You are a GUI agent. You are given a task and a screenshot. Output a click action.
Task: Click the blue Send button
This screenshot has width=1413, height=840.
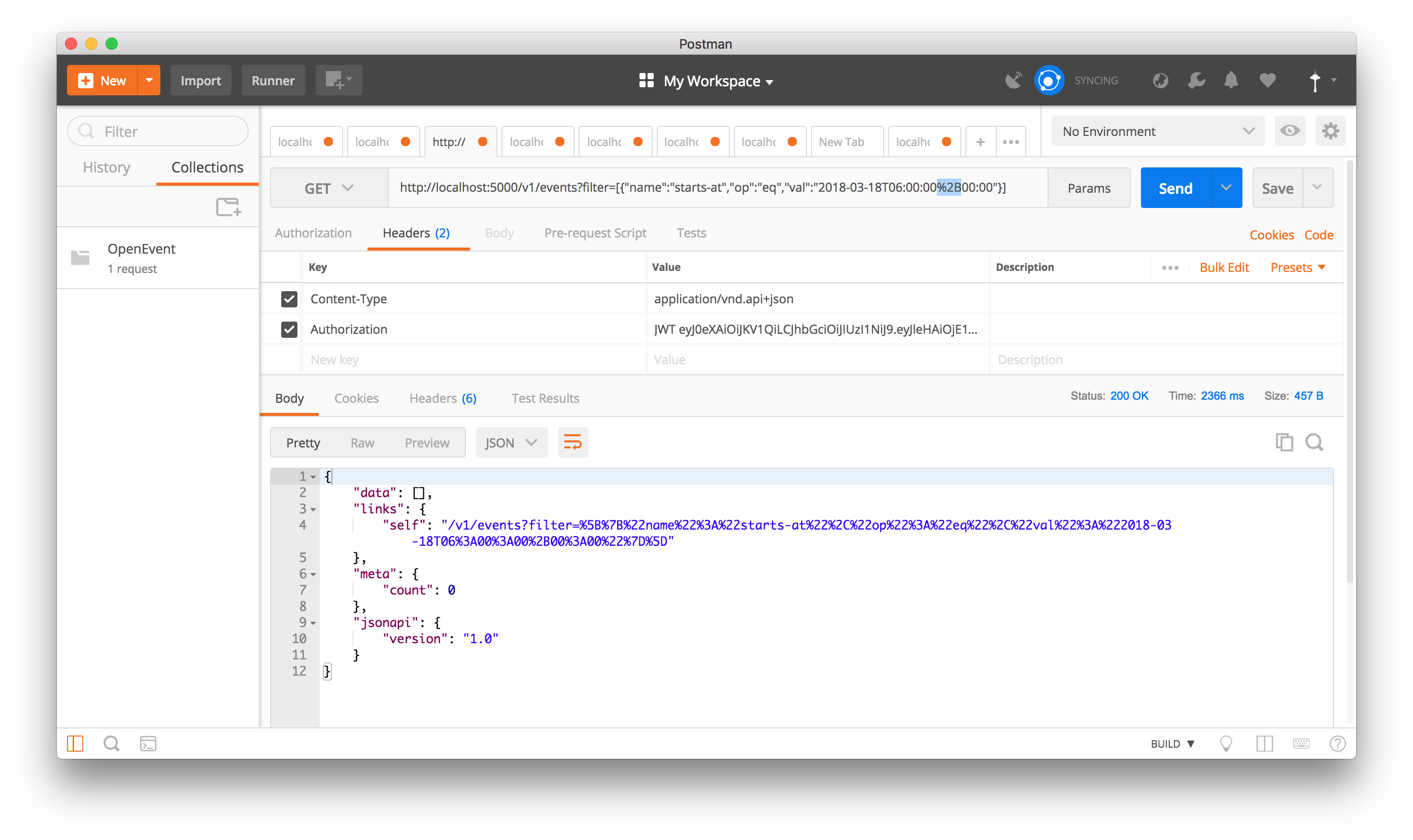(1175, 188)
